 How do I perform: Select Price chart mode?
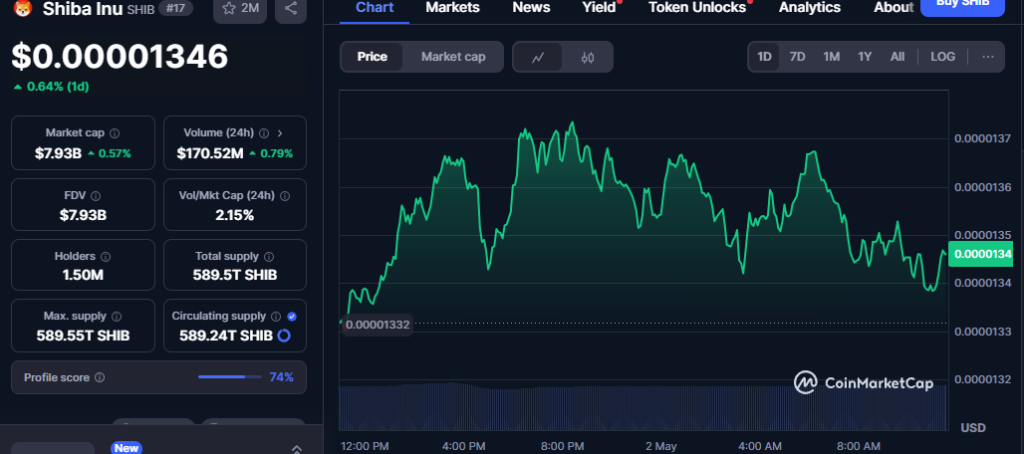[372, 57]
